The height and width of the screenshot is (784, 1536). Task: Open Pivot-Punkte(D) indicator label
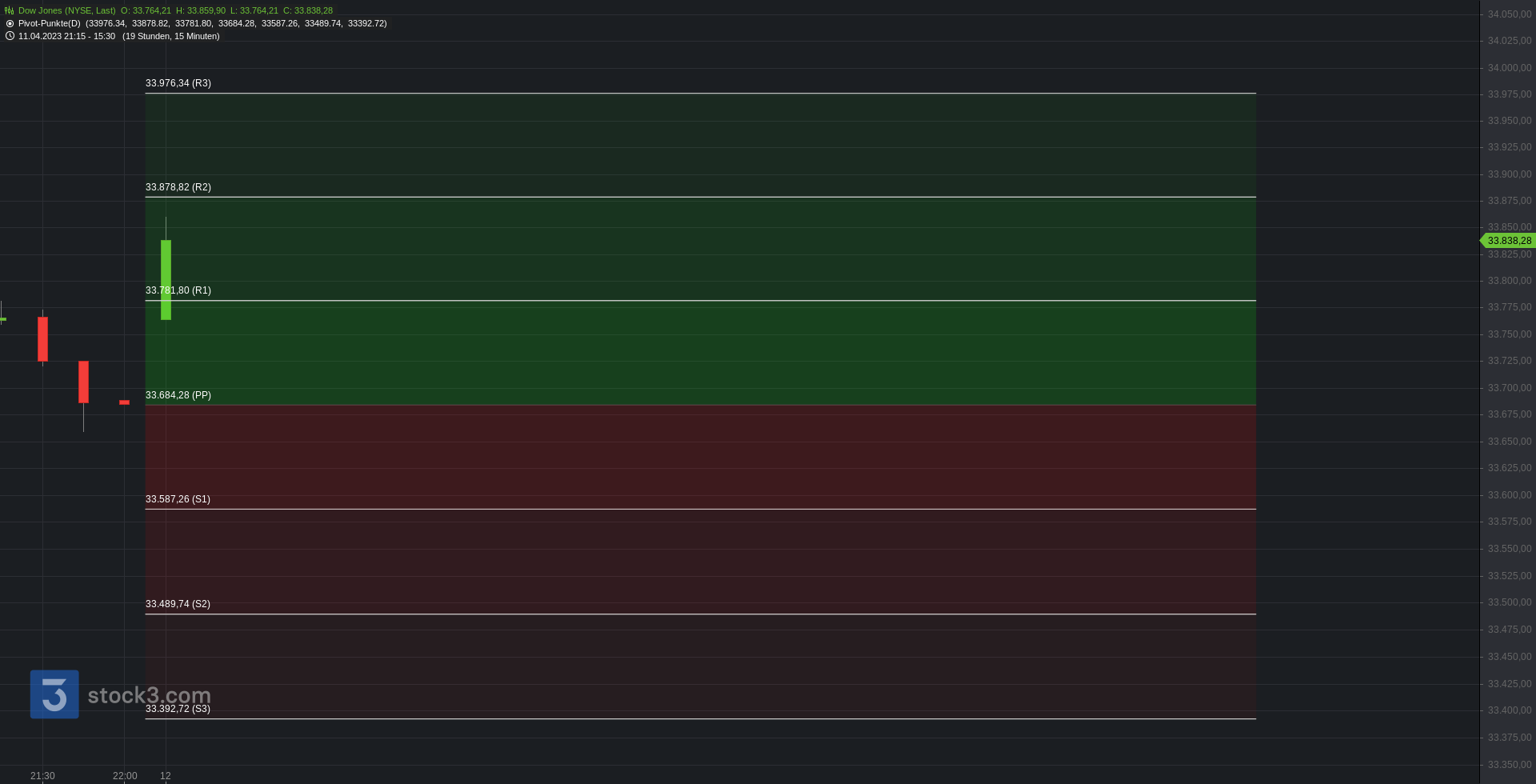50,23
